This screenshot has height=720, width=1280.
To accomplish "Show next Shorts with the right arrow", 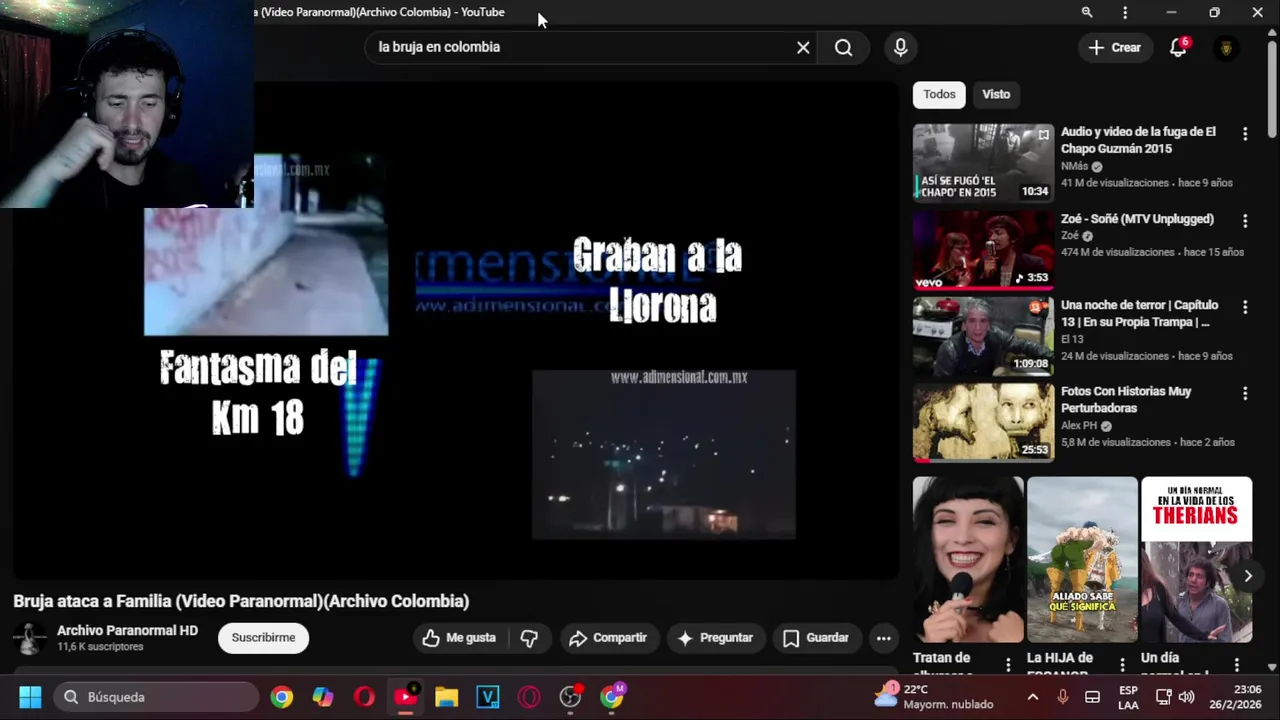I will [1248, 576].
